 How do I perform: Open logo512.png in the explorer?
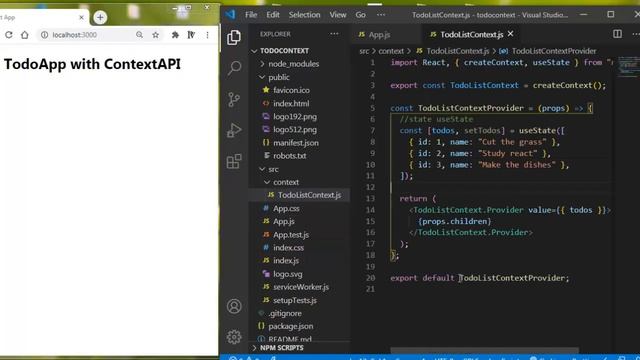295,129
